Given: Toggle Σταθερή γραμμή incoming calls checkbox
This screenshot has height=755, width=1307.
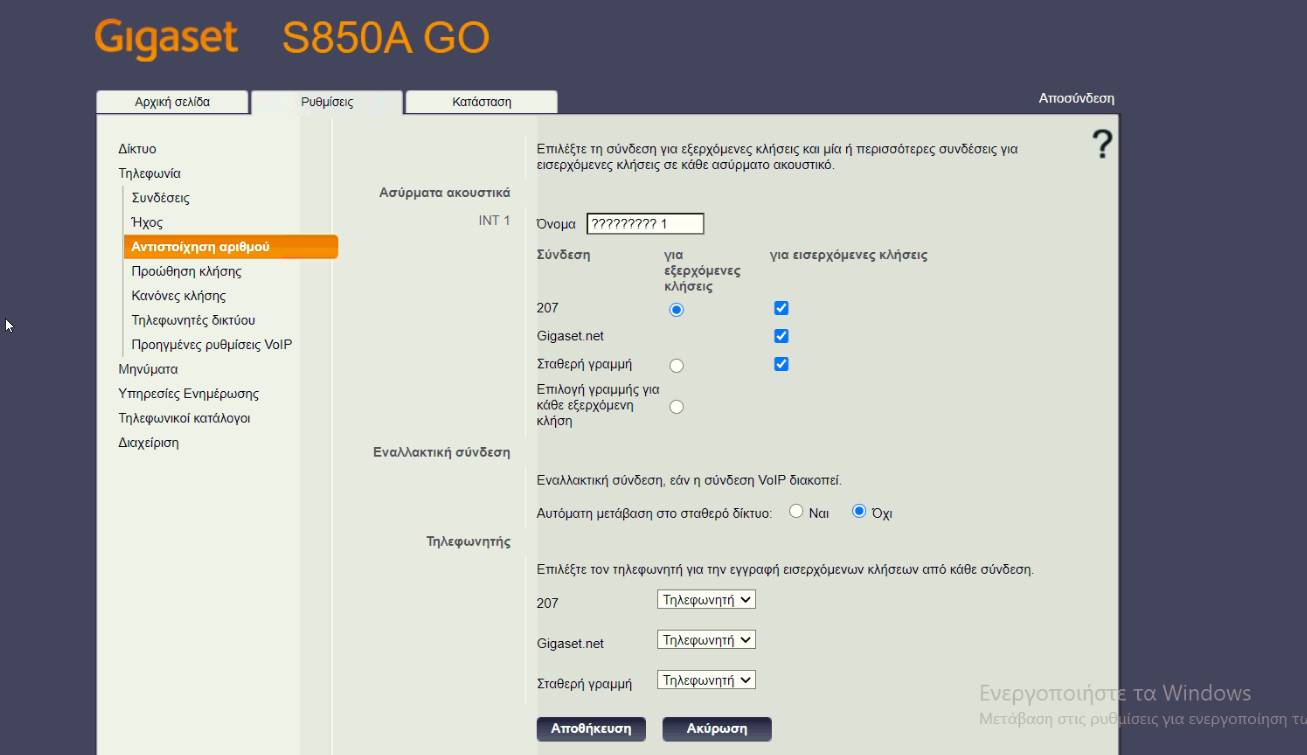Looking at the screenshot, I should pyautogui.click(x=781, y=364).
